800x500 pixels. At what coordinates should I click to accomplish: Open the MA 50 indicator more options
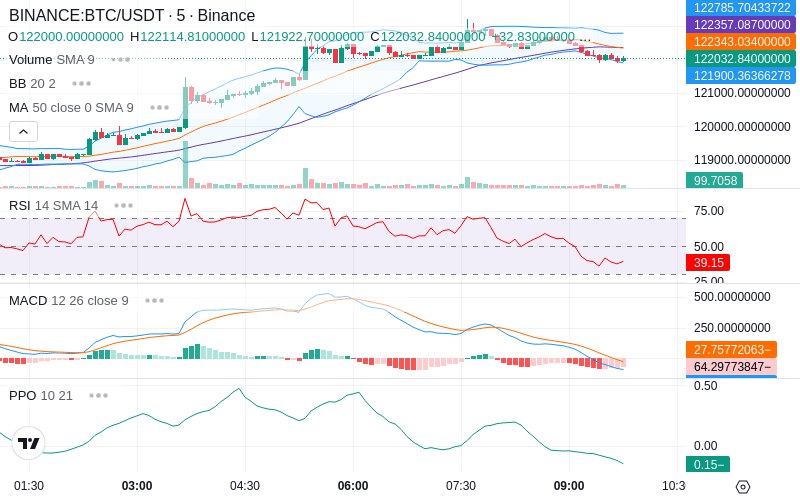point(160,108)
